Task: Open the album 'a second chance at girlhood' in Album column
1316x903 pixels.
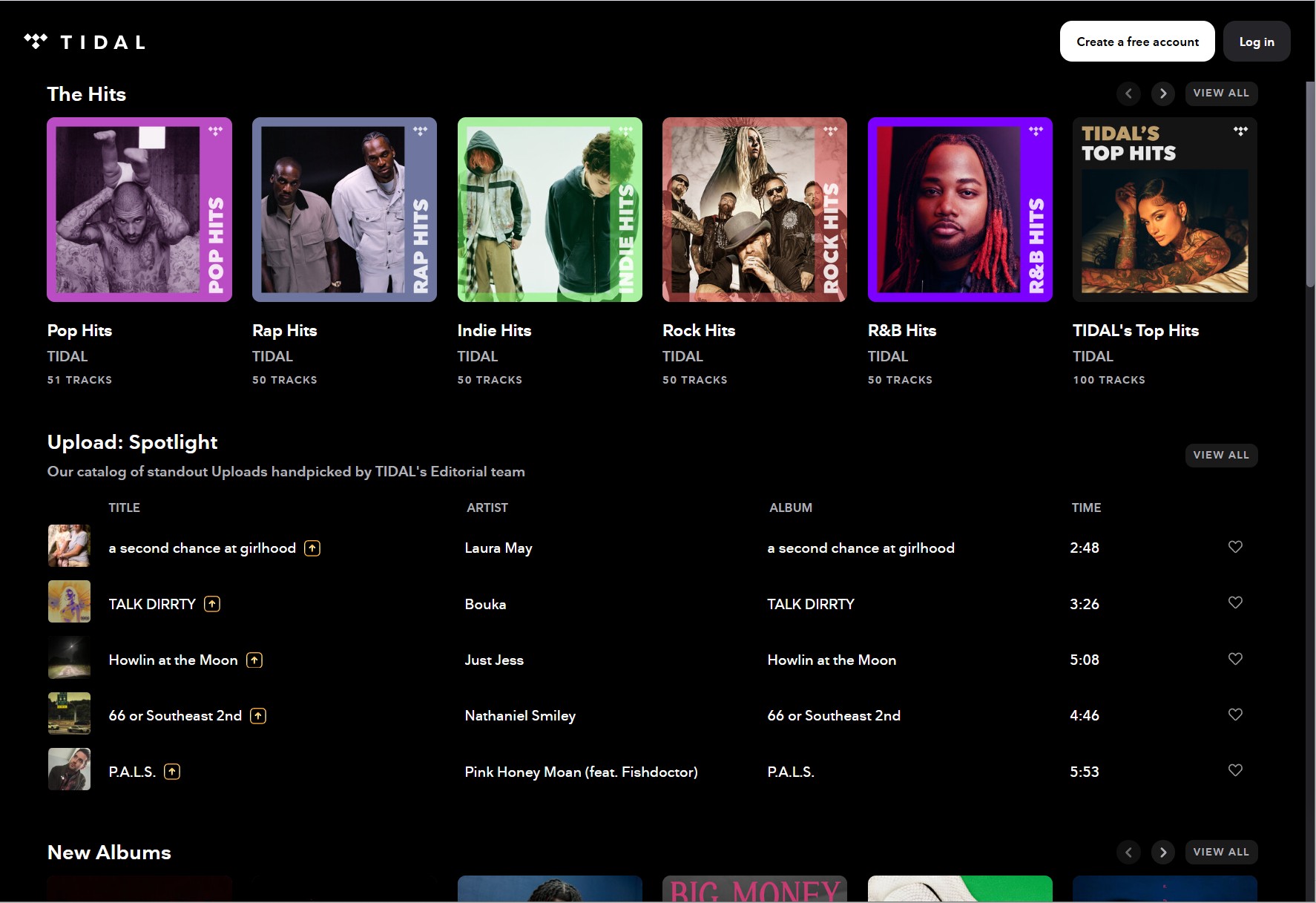Action: (x=861, y=548)
